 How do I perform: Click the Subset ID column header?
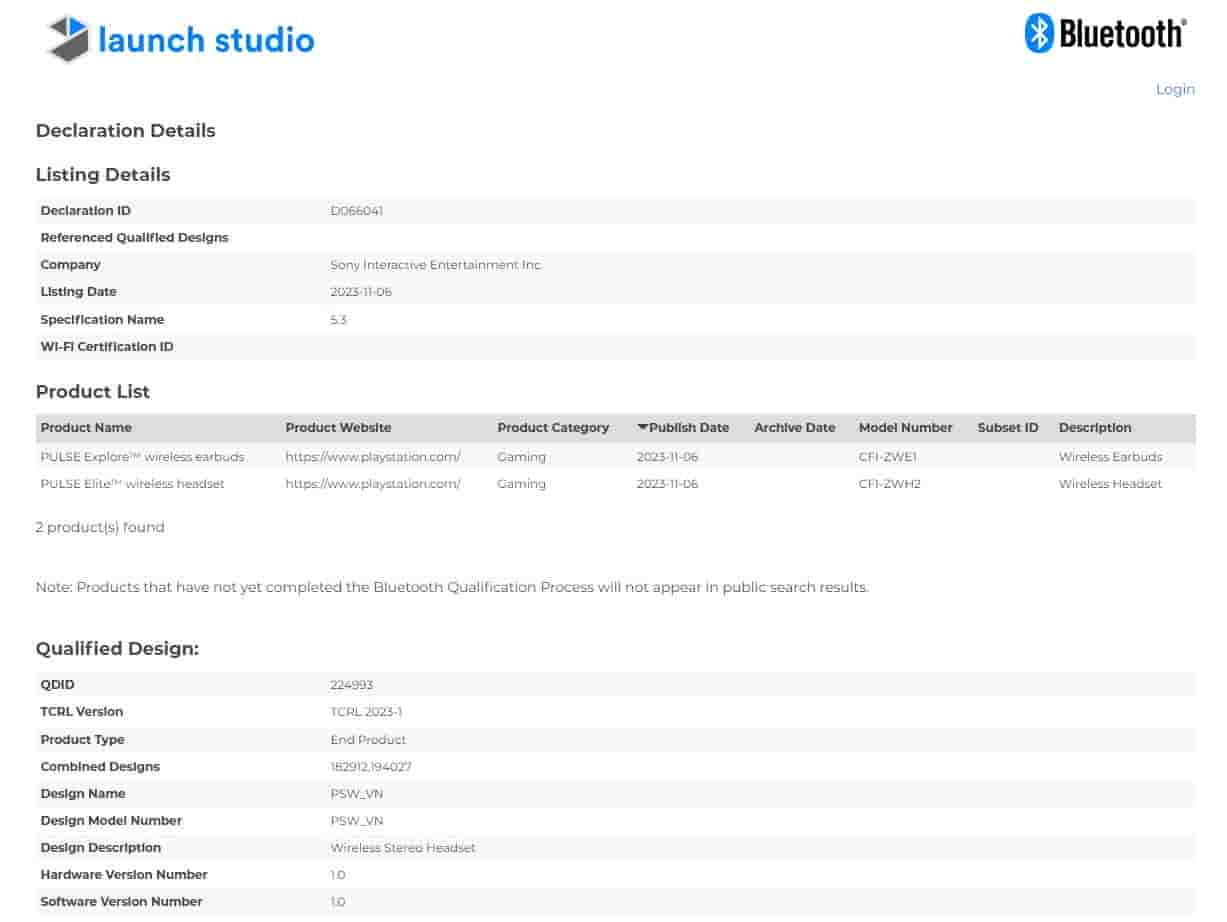tap(1007, 427)
